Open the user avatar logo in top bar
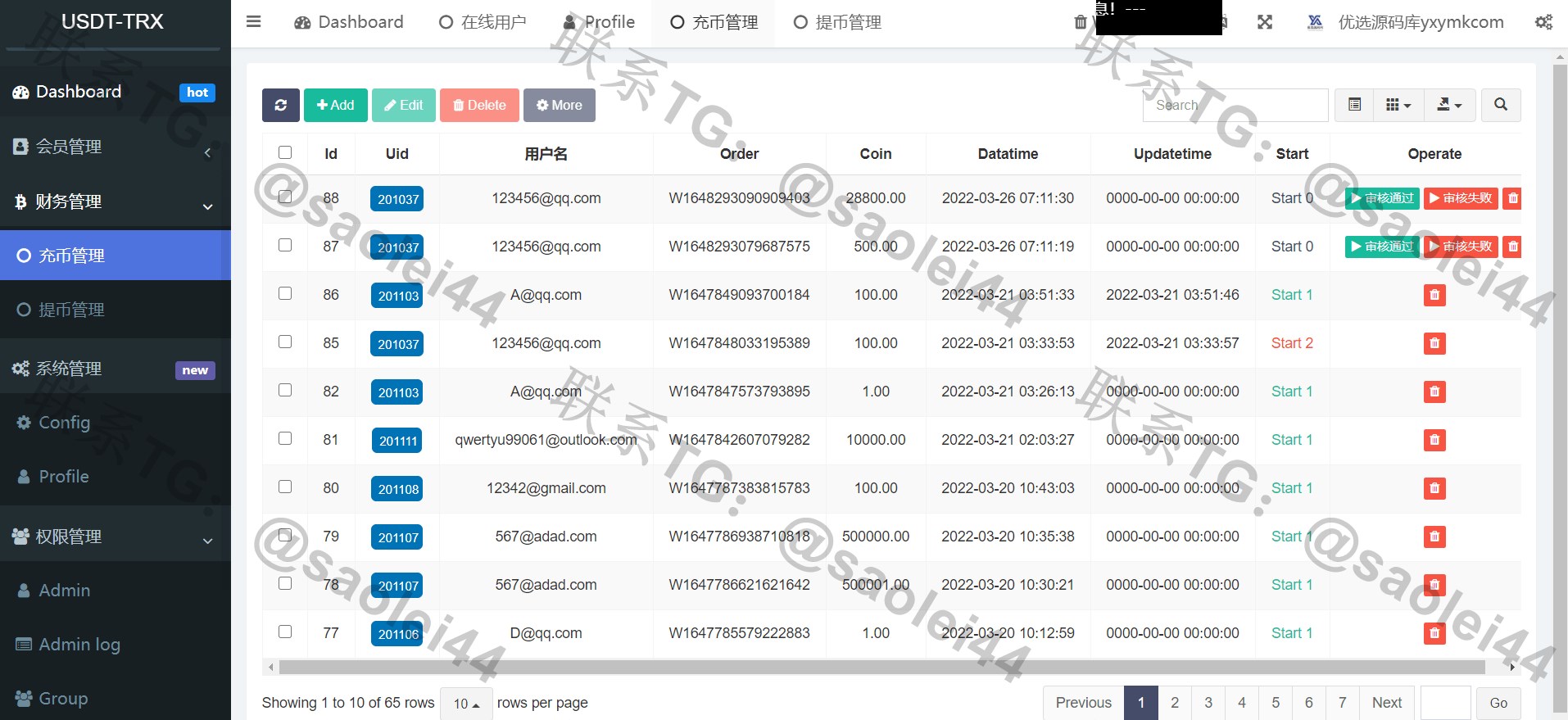1568x720 pixels. [x=1315, y=22]
